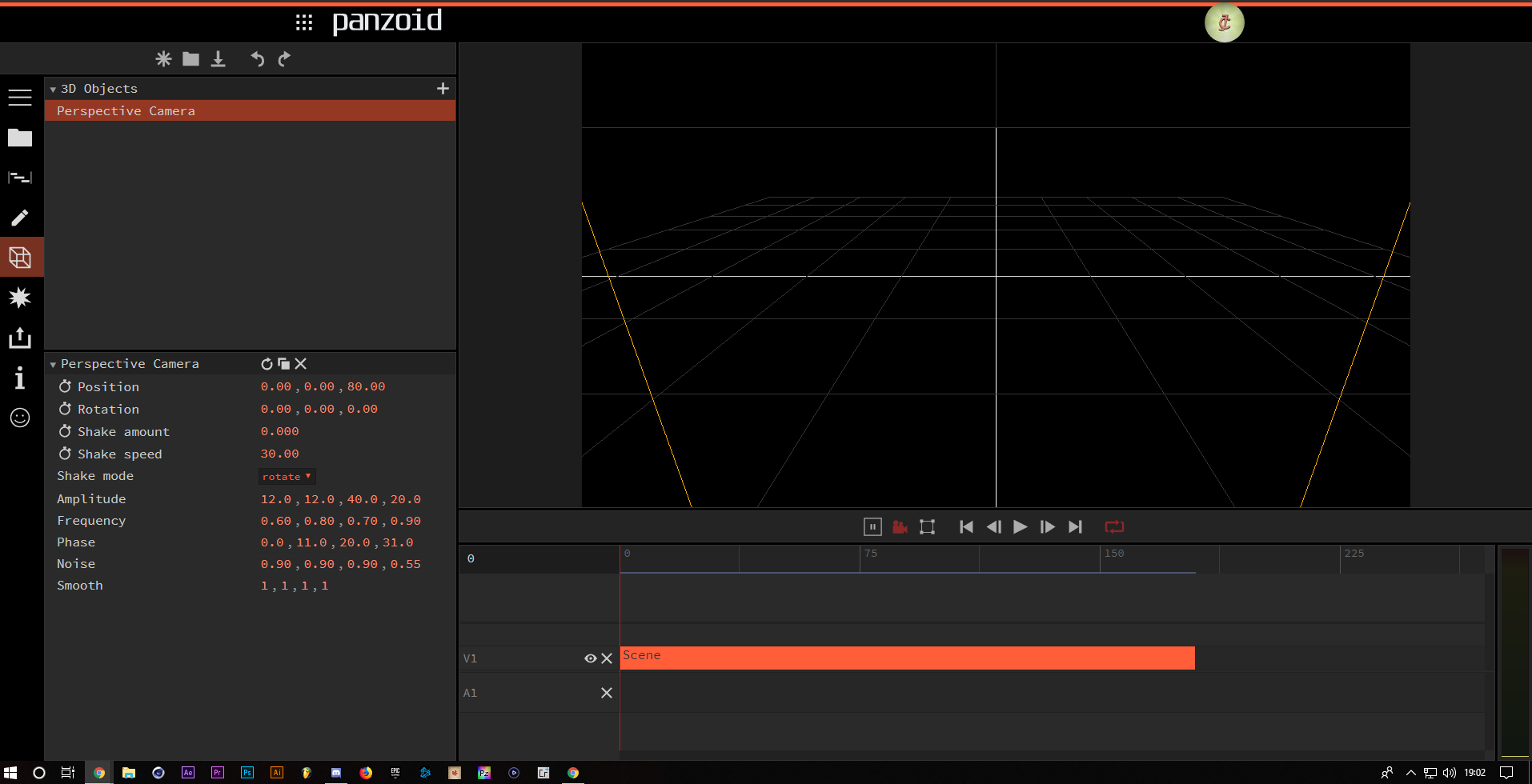Screen dimensions: 1532x784
Task: Toggle the Position keyframe stopwatch
Action: pyautogui.click(x=65, y=386)
